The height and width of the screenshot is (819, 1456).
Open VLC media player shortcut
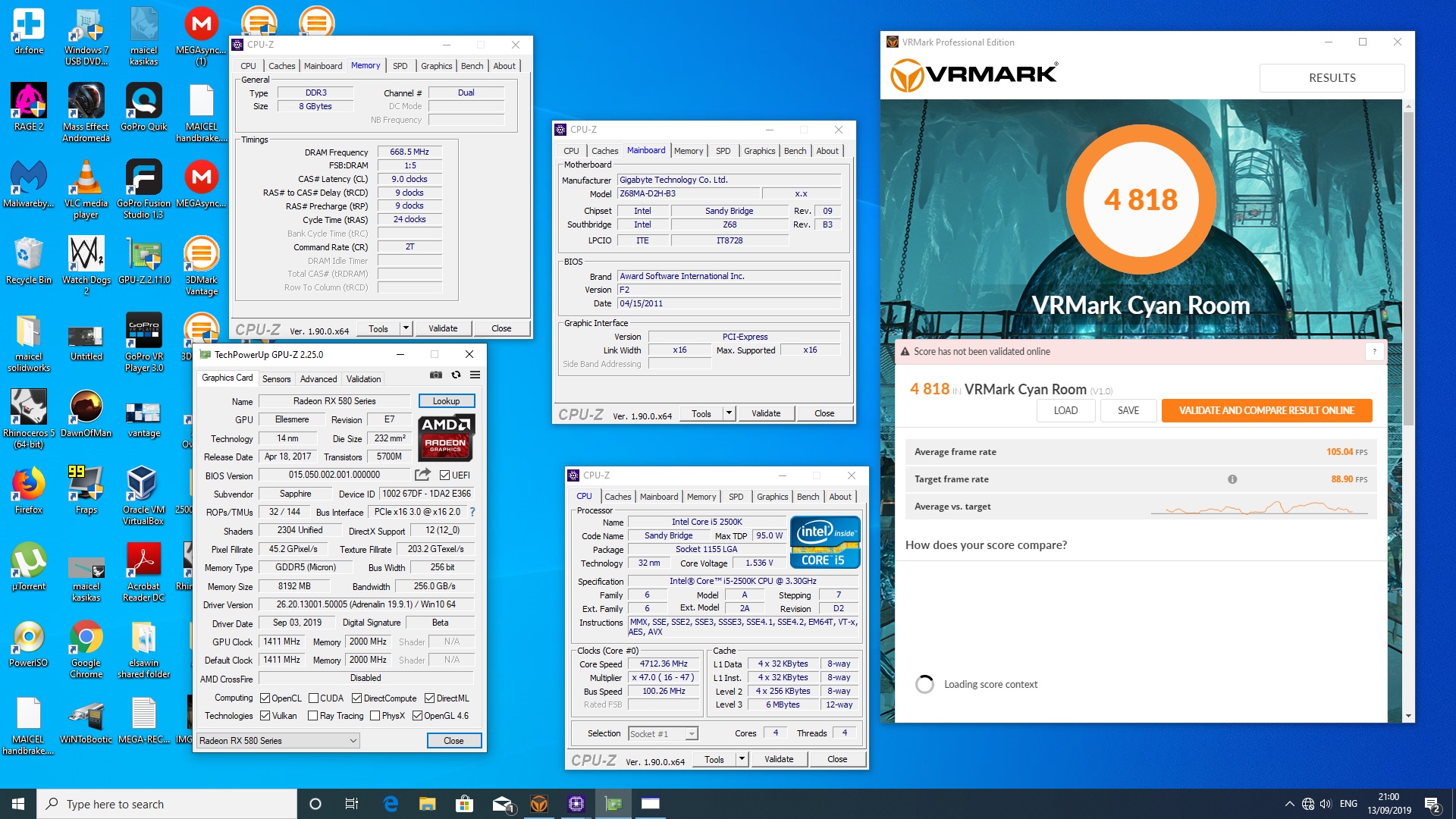click(86, 190)
